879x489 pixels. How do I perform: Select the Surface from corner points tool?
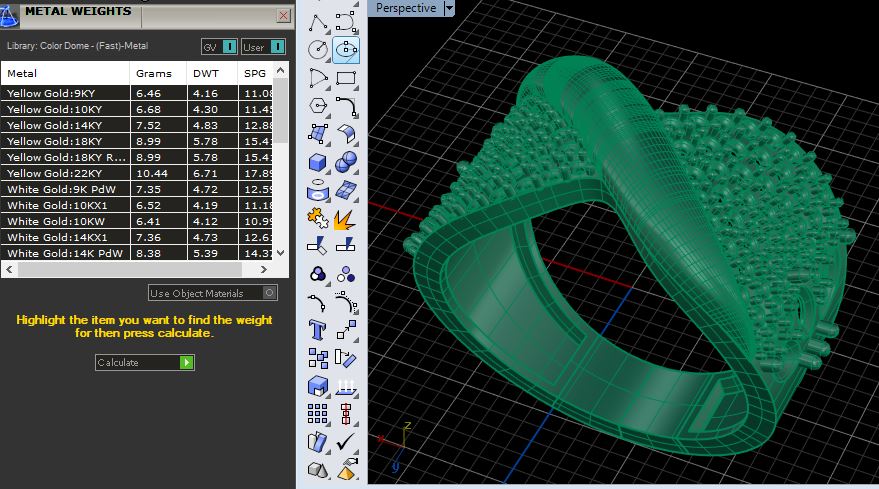tap(318, 134)
